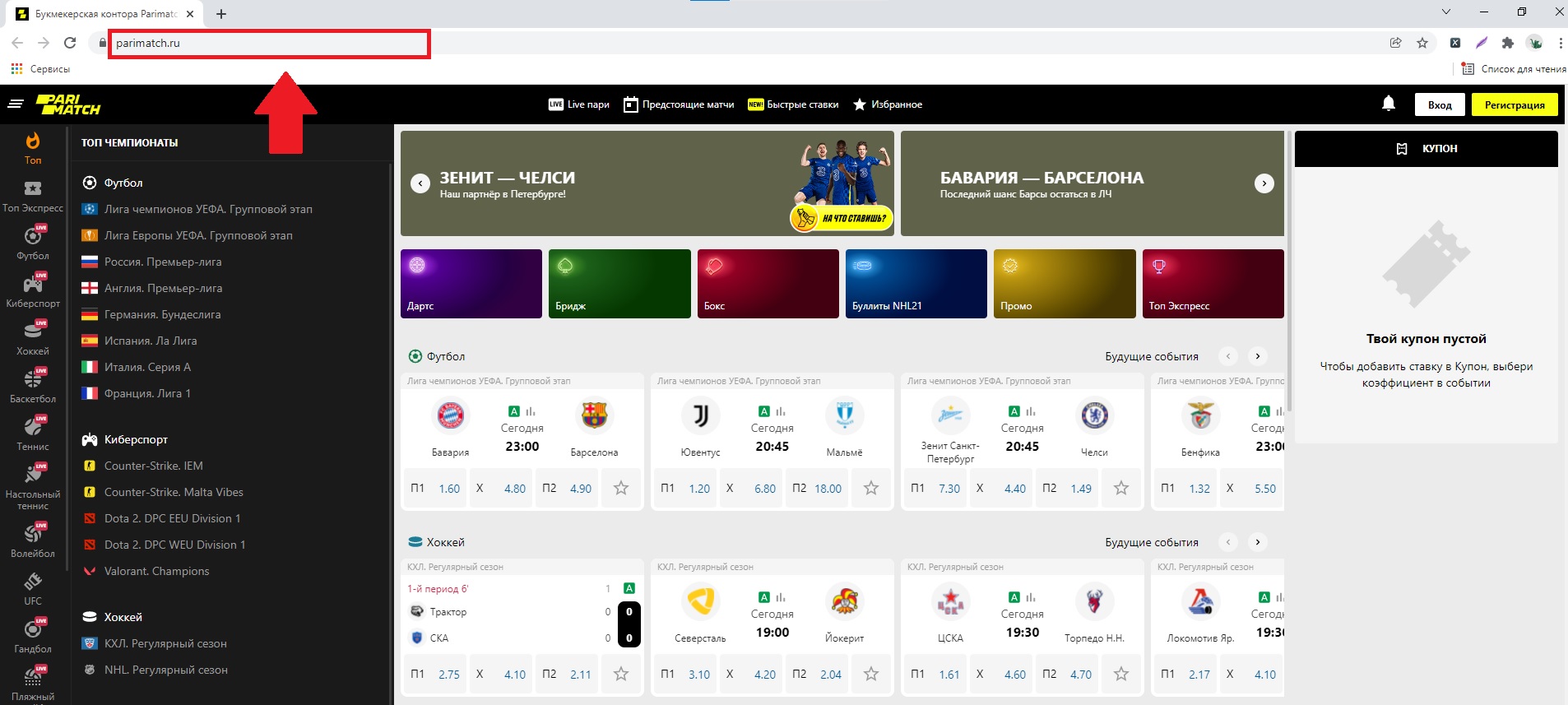Select Теннис in the left sidebar
Screen dimensions: 1568x705
pos(33,435)
